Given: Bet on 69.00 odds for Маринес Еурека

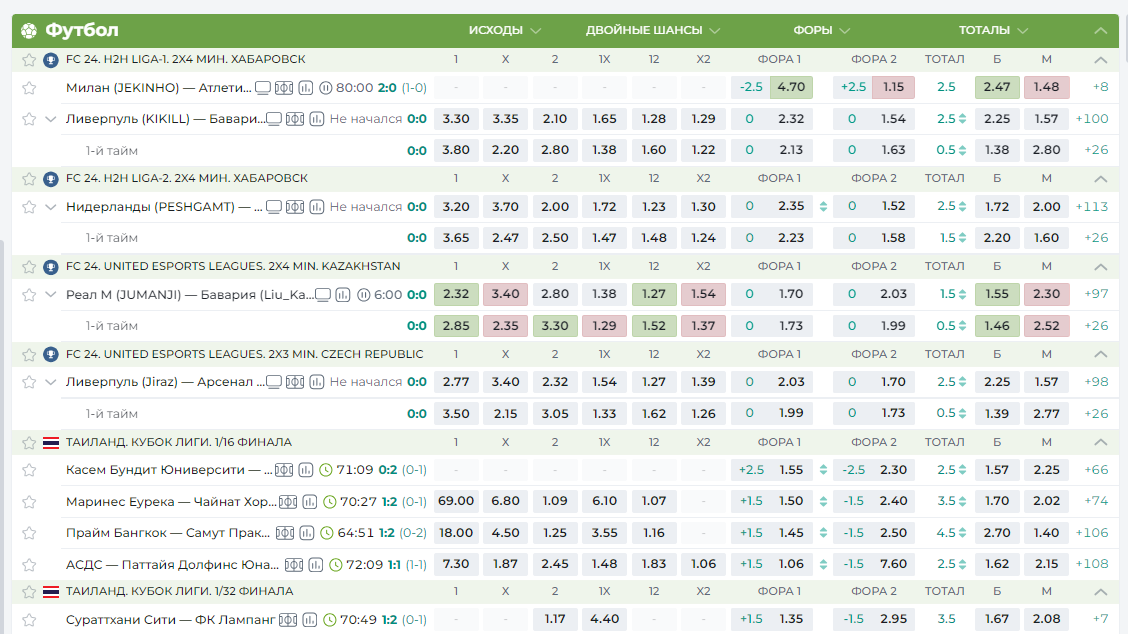Looking at the screenshot, I should point(456,501).
